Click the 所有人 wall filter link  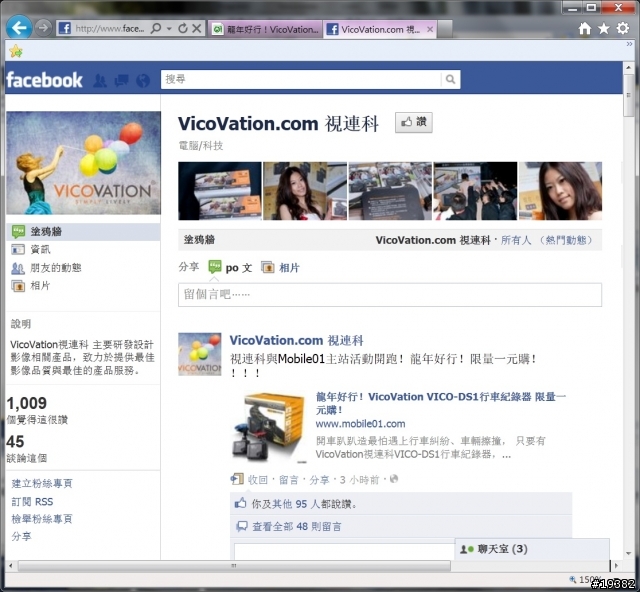tap(516, 240)
